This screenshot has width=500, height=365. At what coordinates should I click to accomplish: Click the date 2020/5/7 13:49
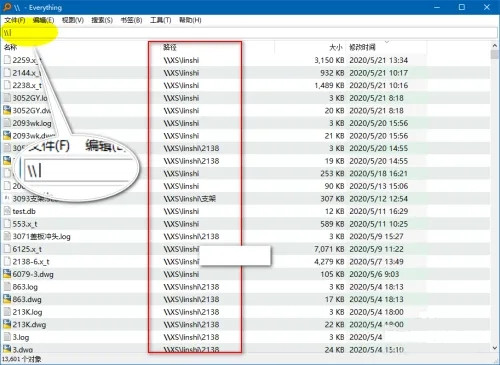coord(376,262)
